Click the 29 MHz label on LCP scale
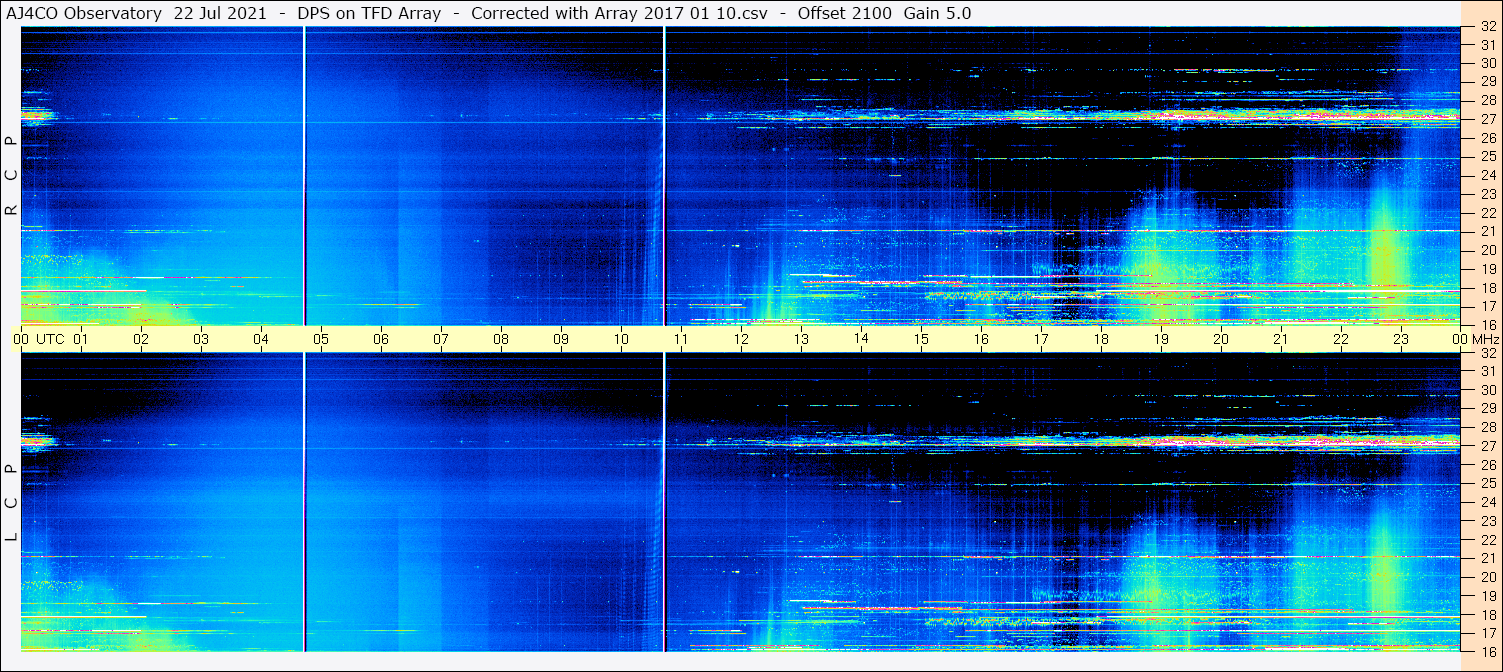Screen dimensions: 1503x672 1487,408
